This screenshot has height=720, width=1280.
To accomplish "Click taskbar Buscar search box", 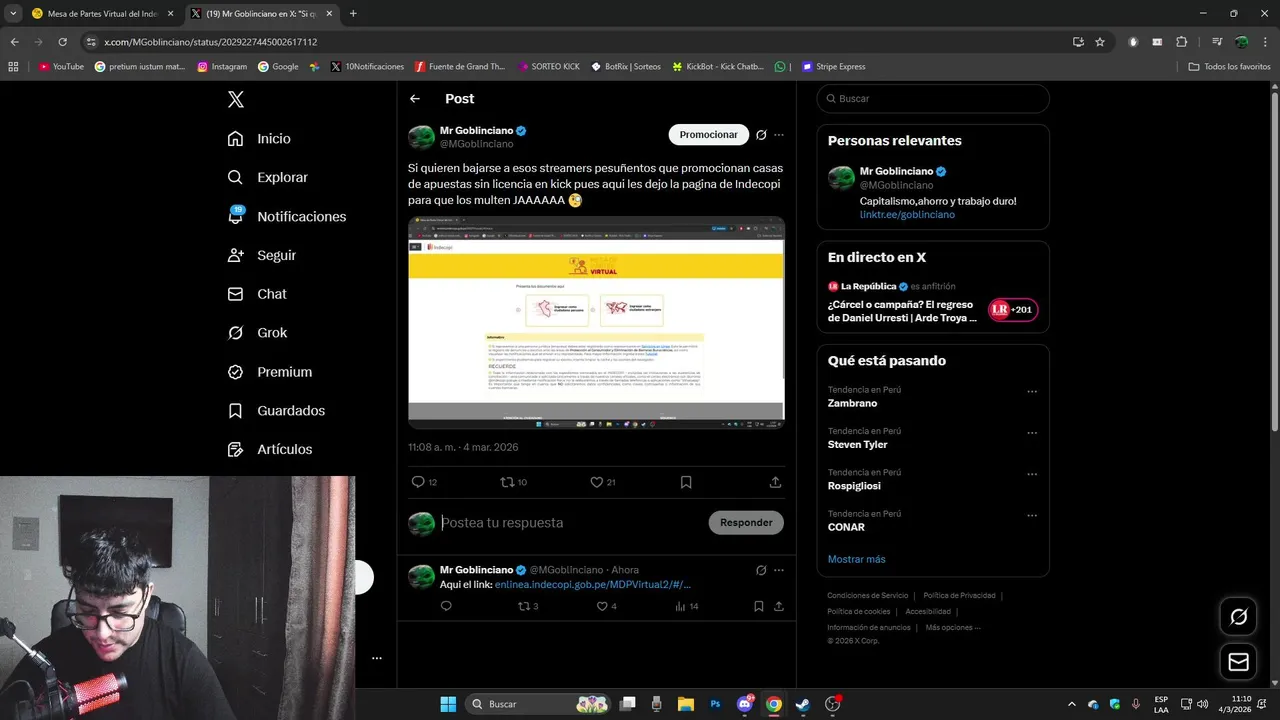I will (x=540, y=704).
